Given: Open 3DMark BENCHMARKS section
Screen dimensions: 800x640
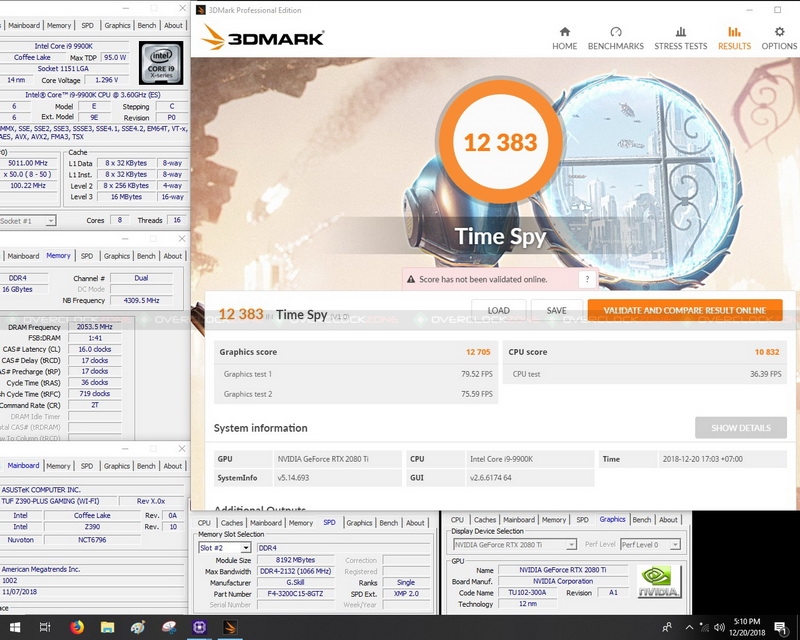Looking at the screenshot, I should coord(615,39).
